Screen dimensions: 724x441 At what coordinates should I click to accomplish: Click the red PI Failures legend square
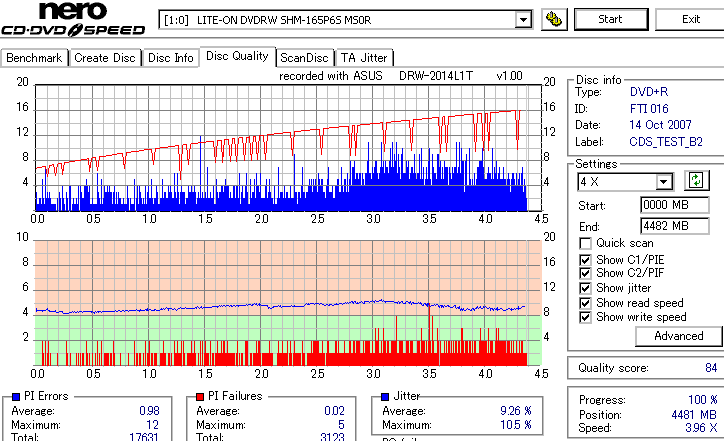point(200,396)
